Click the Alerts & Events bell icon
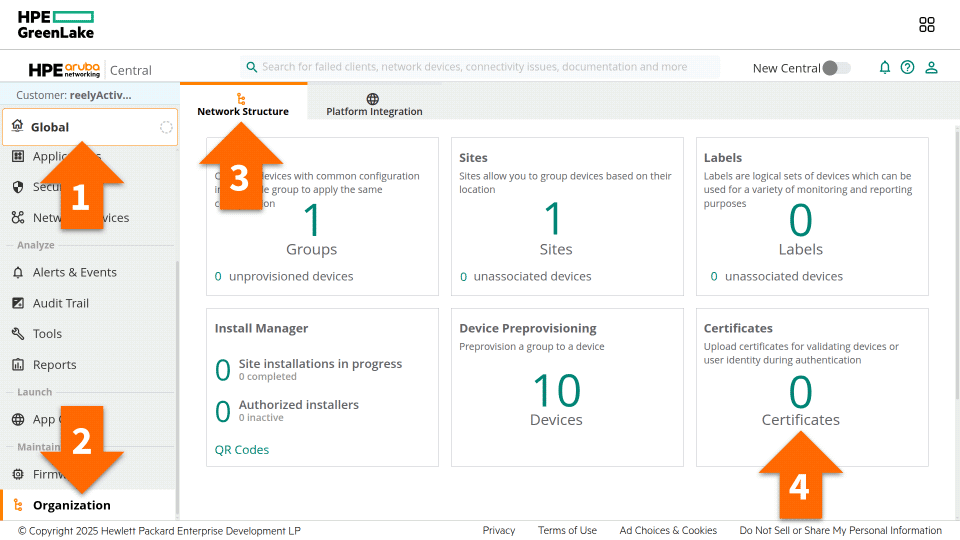The width and height of the screenshot is (960, 540). [18, 272]
